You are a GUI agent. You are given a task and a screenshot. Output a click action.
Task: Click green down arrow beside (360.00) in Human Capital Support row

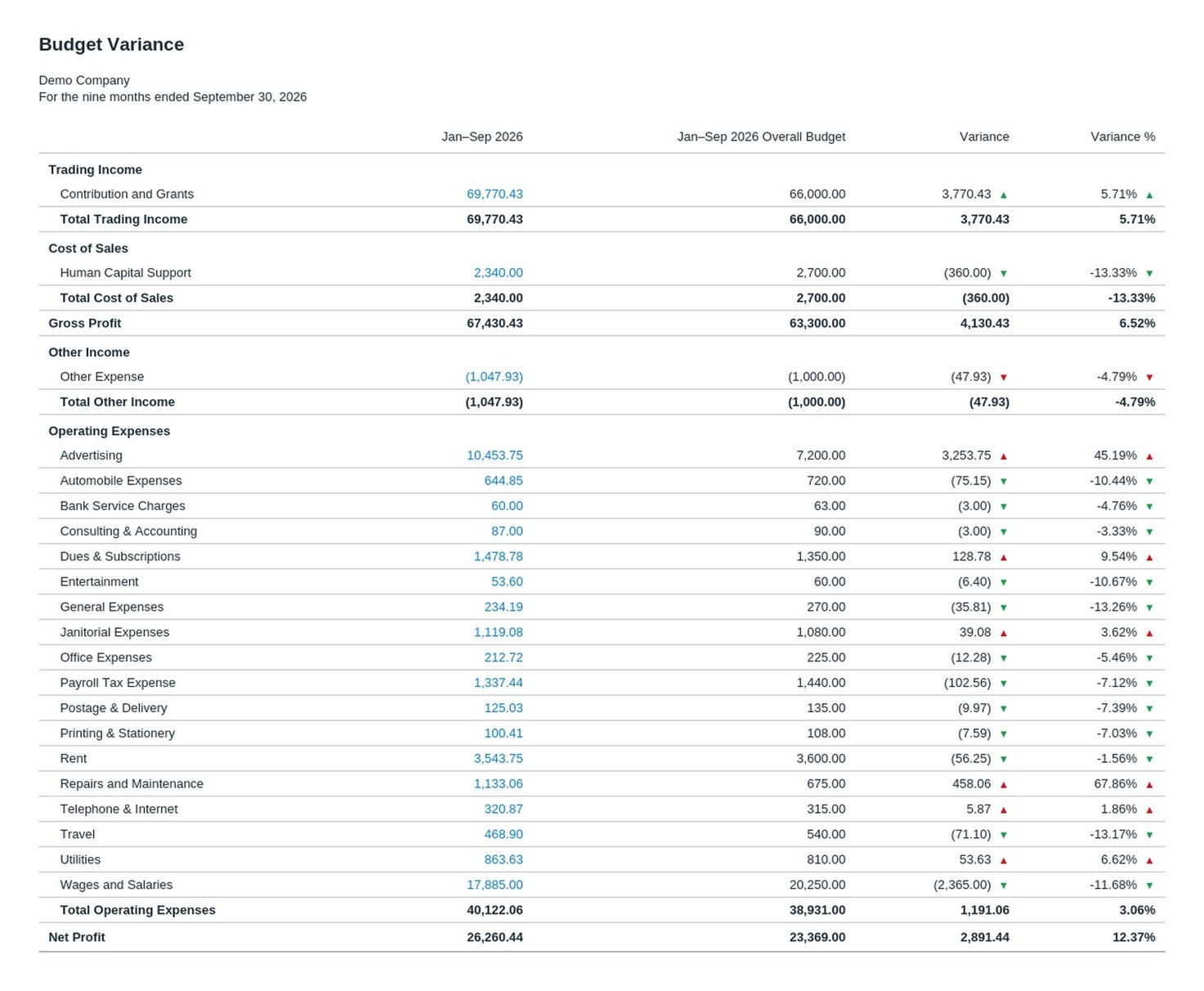[1004, 273]
